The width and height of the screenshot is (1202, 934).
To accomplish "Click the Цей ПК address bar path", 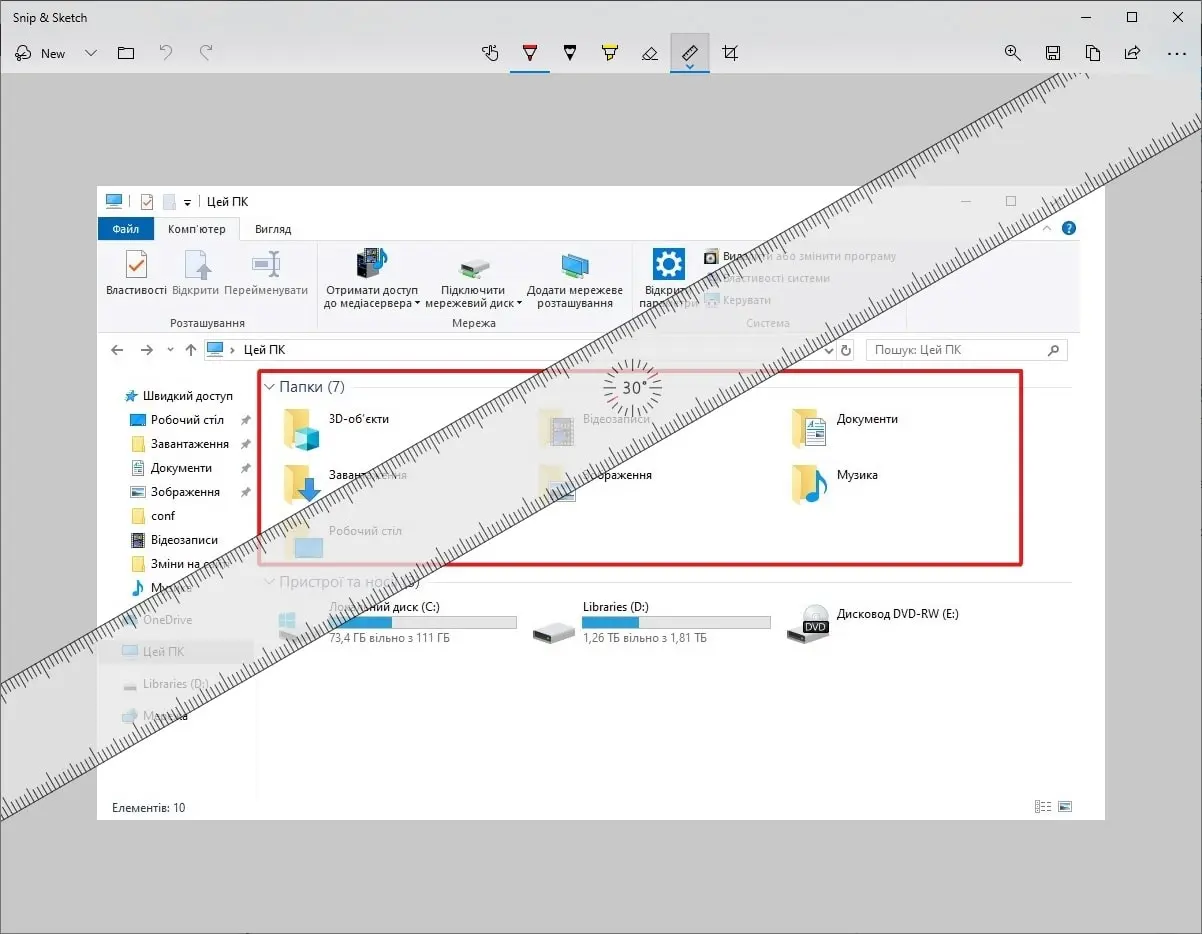I will click(x=264, y=350).
